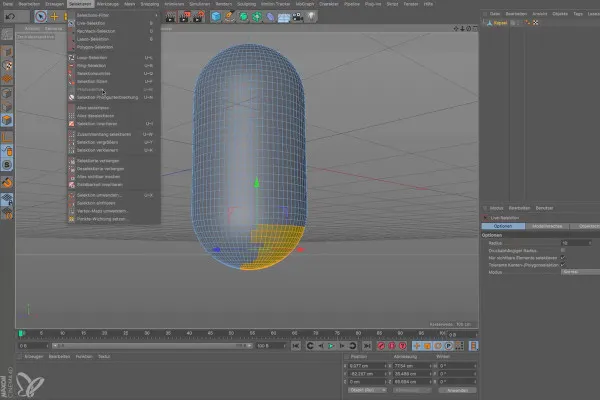Viewport: 600px width, 400px height.
Task: Click the record keyframe red button
Action: (x=383, y=345)
